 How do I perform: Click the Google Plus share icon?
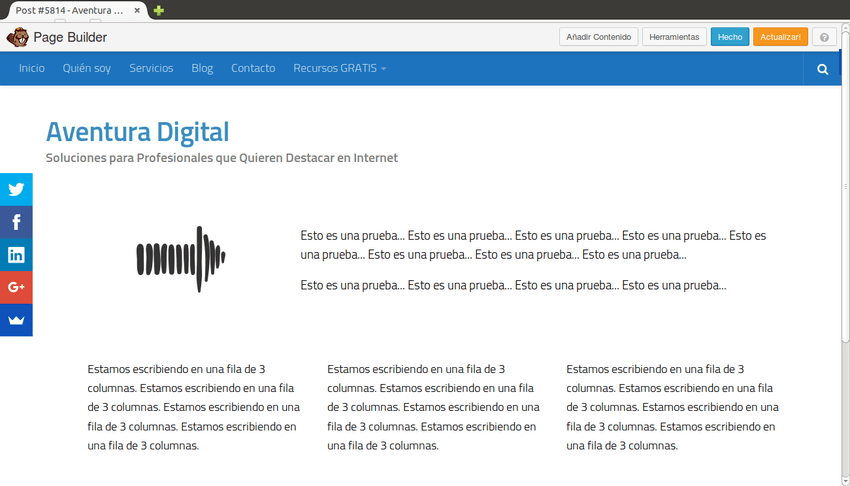16,287
